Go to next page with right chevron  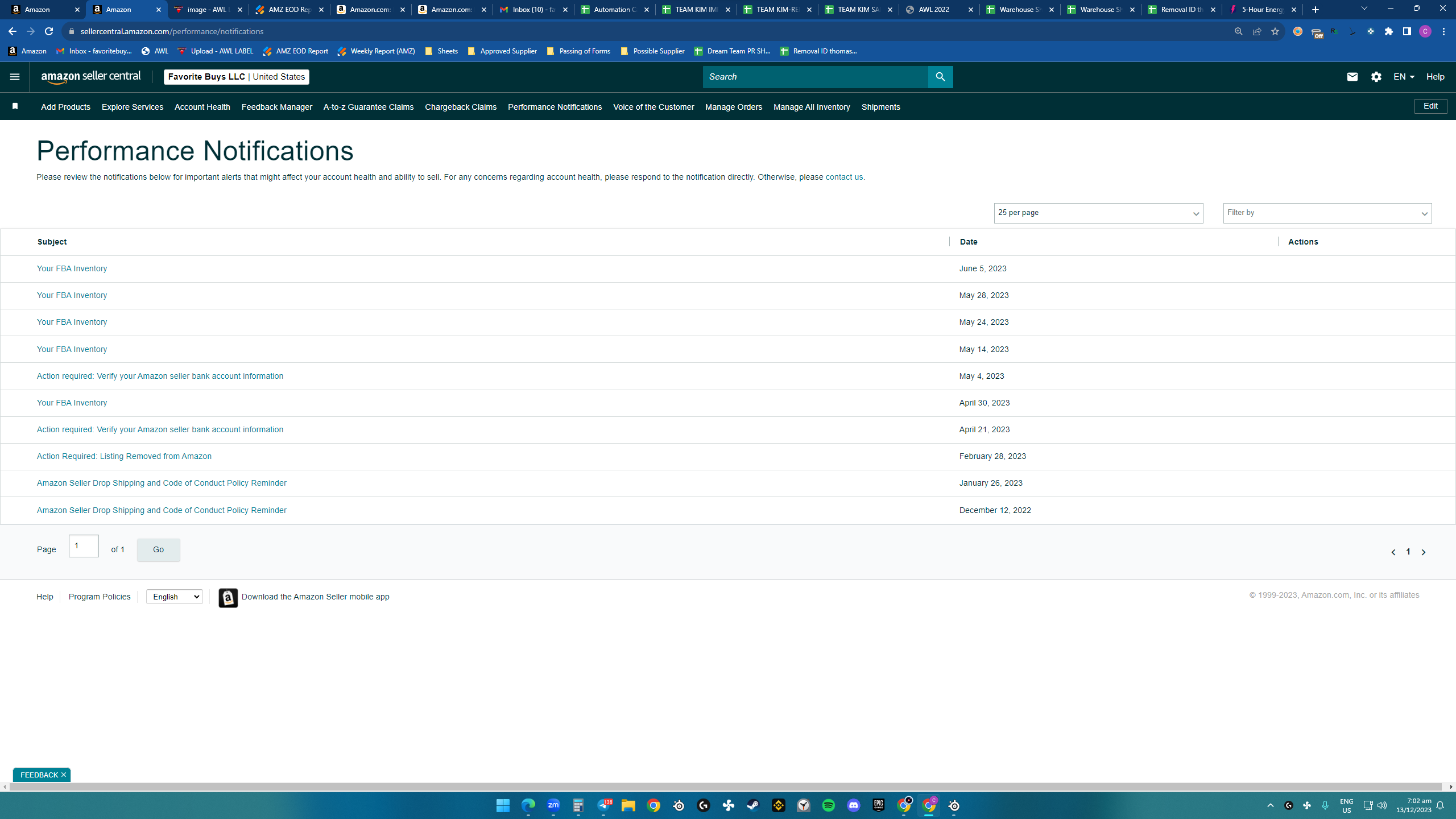(x=1424, y=552)
